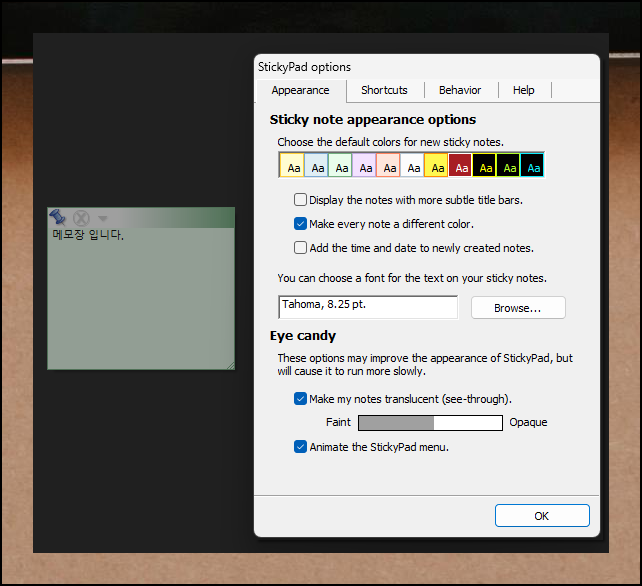Click the note text '메모장 입니다.'

pos(88,235)
